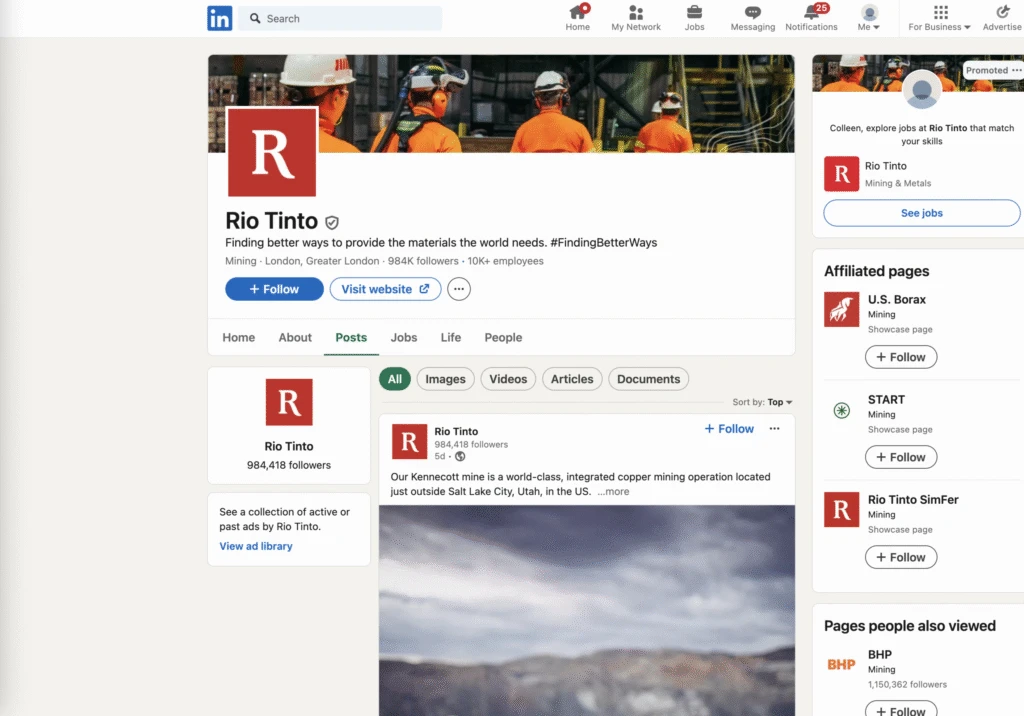Open Notifications bell with 25 badge
Screen dimensions: 1024x716
tap(811, 18)
